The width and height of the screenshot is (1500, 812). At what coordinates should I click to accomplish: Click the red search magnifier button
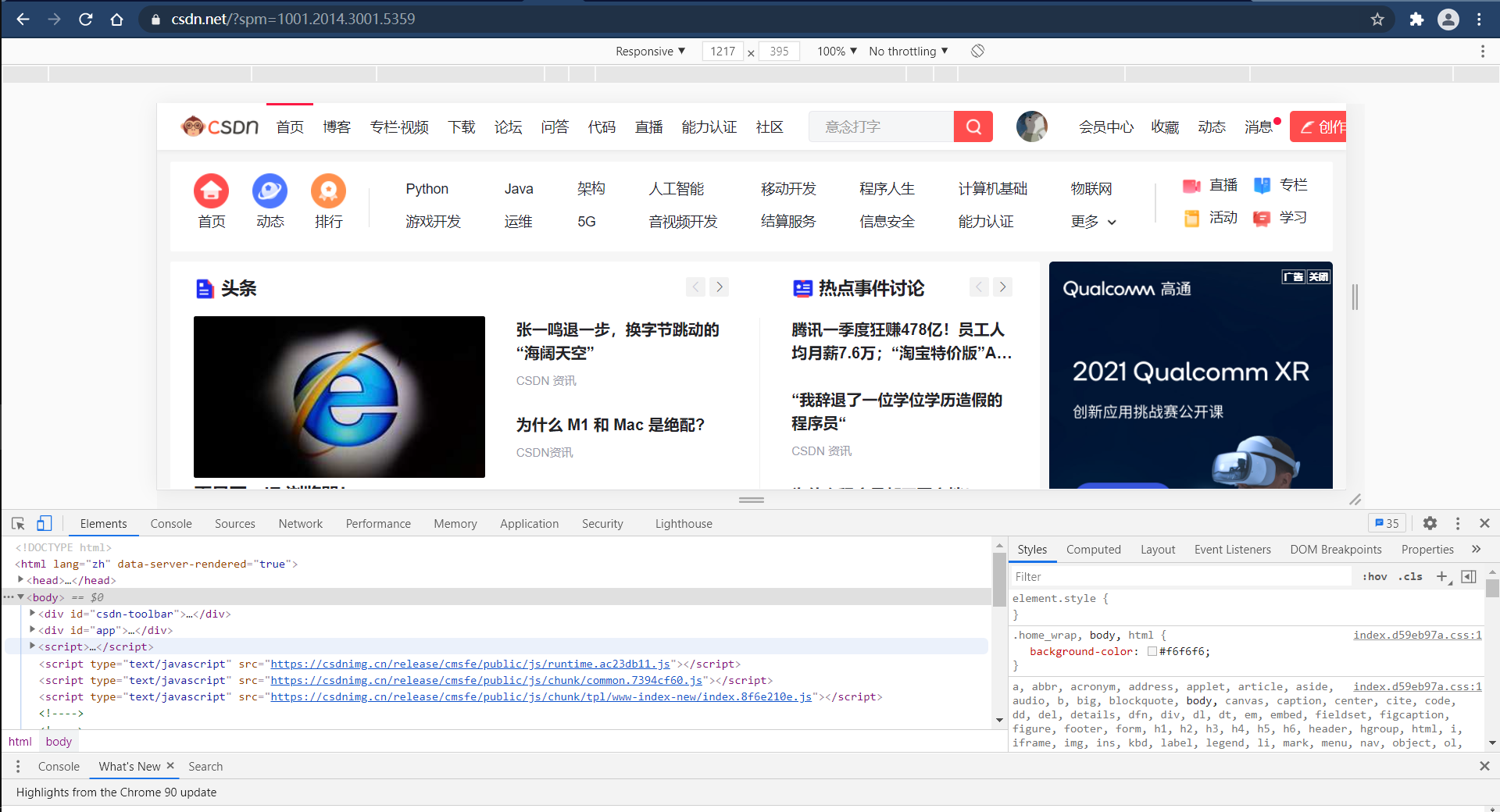coord(973,126)
